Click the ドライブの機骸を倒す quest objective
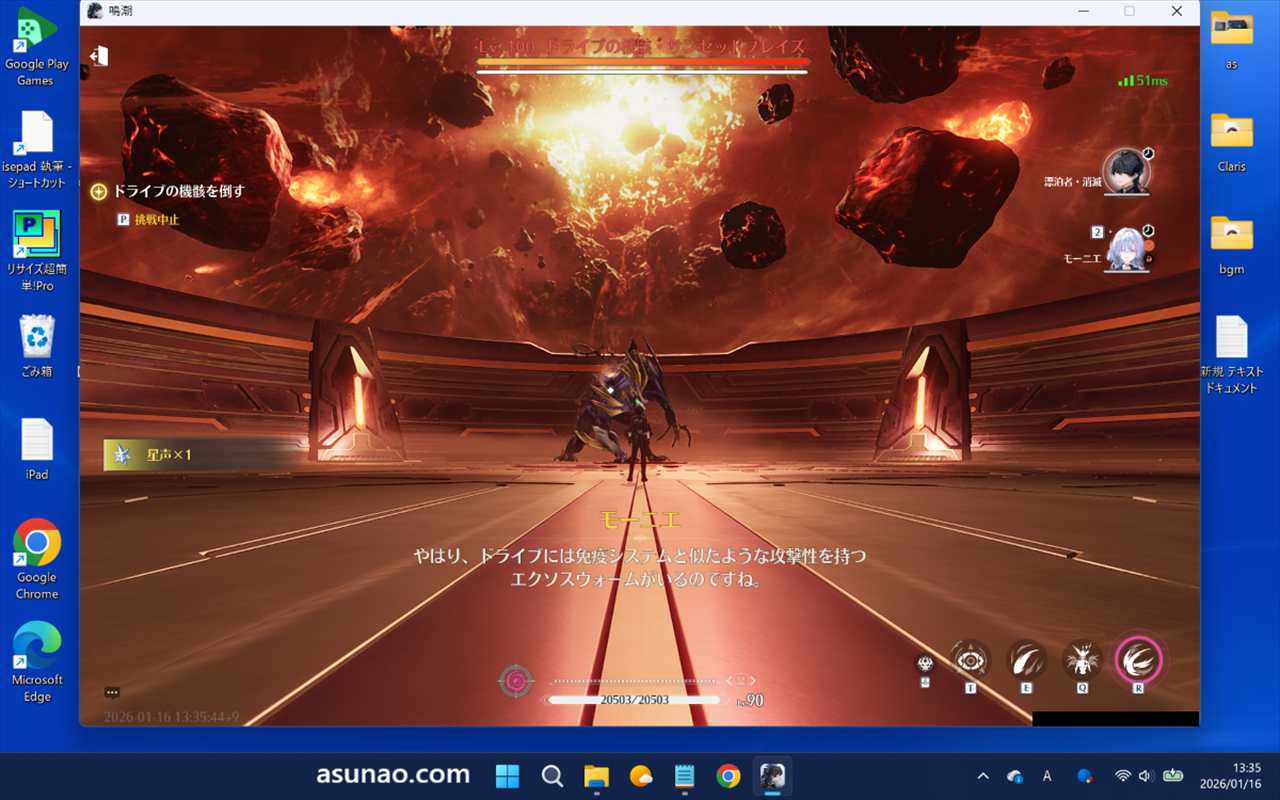The width and height of the screenshot is (1280, 800). tap(178, 191)
